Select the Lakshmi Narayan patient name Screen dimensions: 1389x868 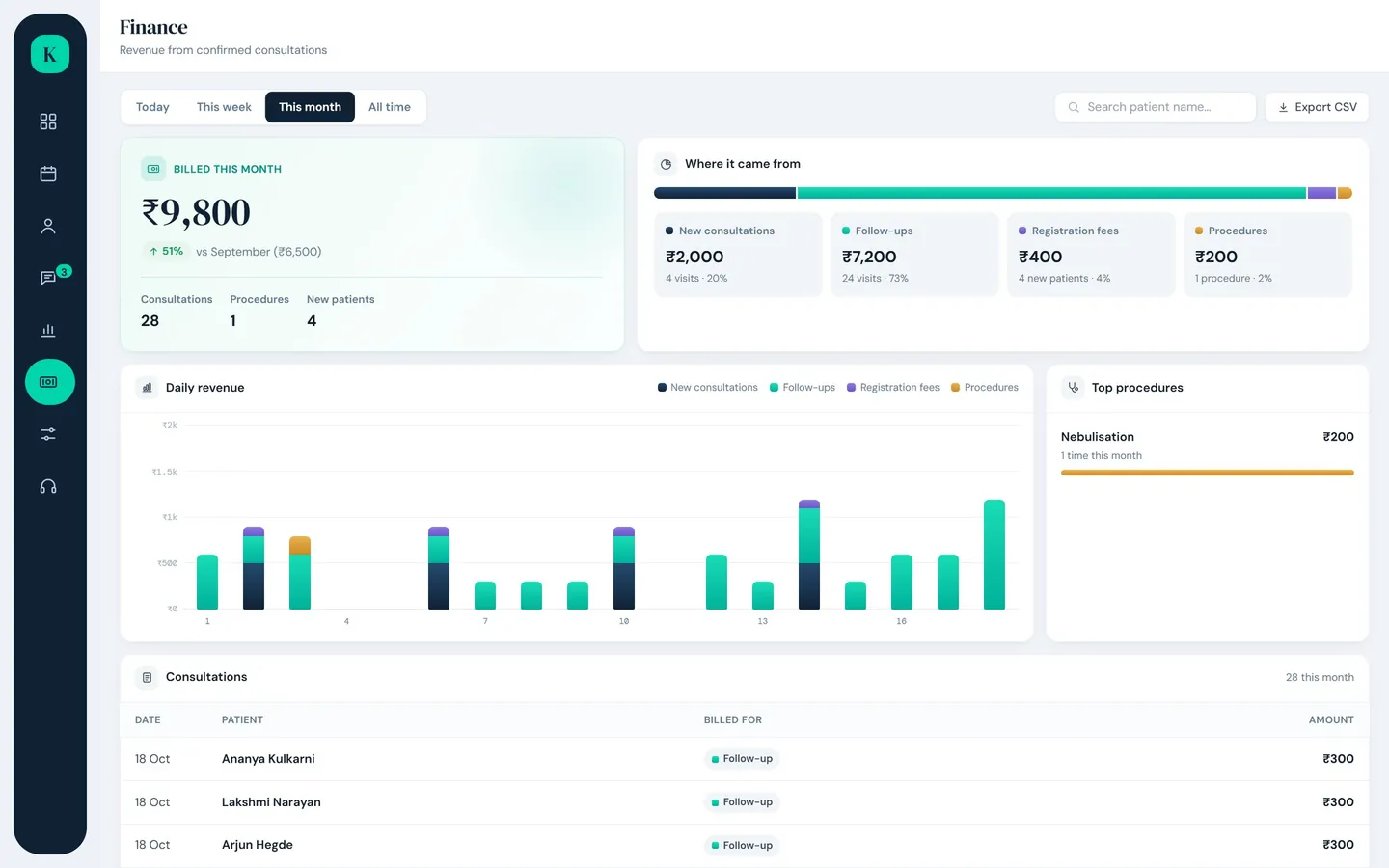271,802
